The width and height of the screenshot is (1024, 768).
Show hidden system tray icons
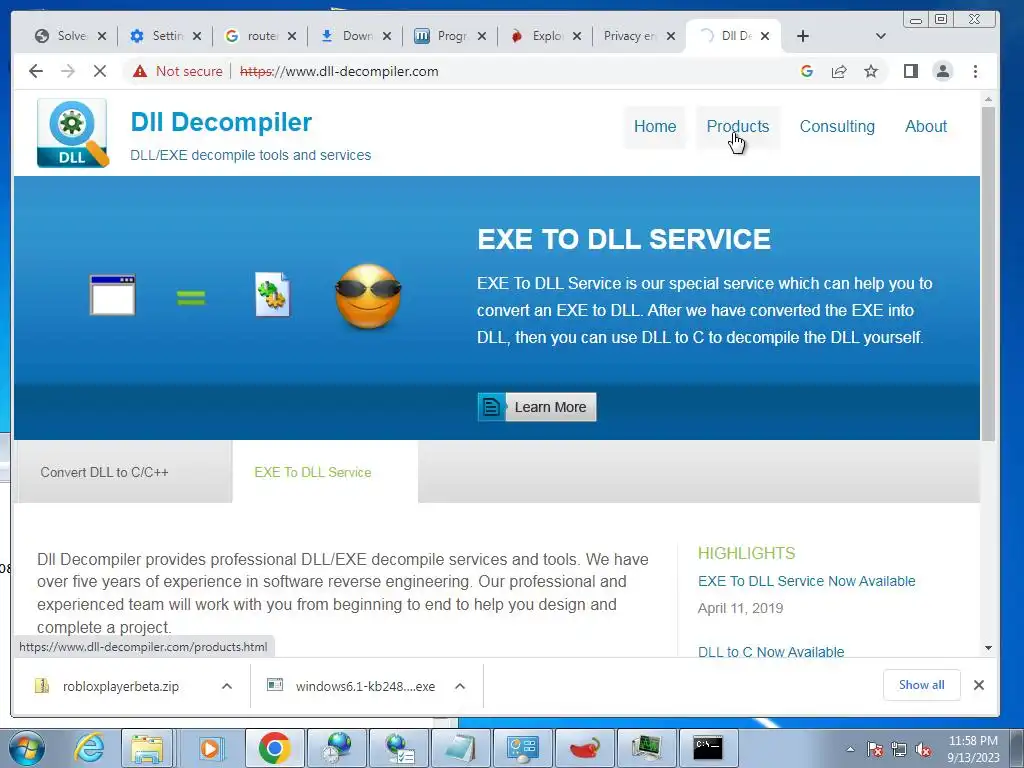click(x=850, y=750)
